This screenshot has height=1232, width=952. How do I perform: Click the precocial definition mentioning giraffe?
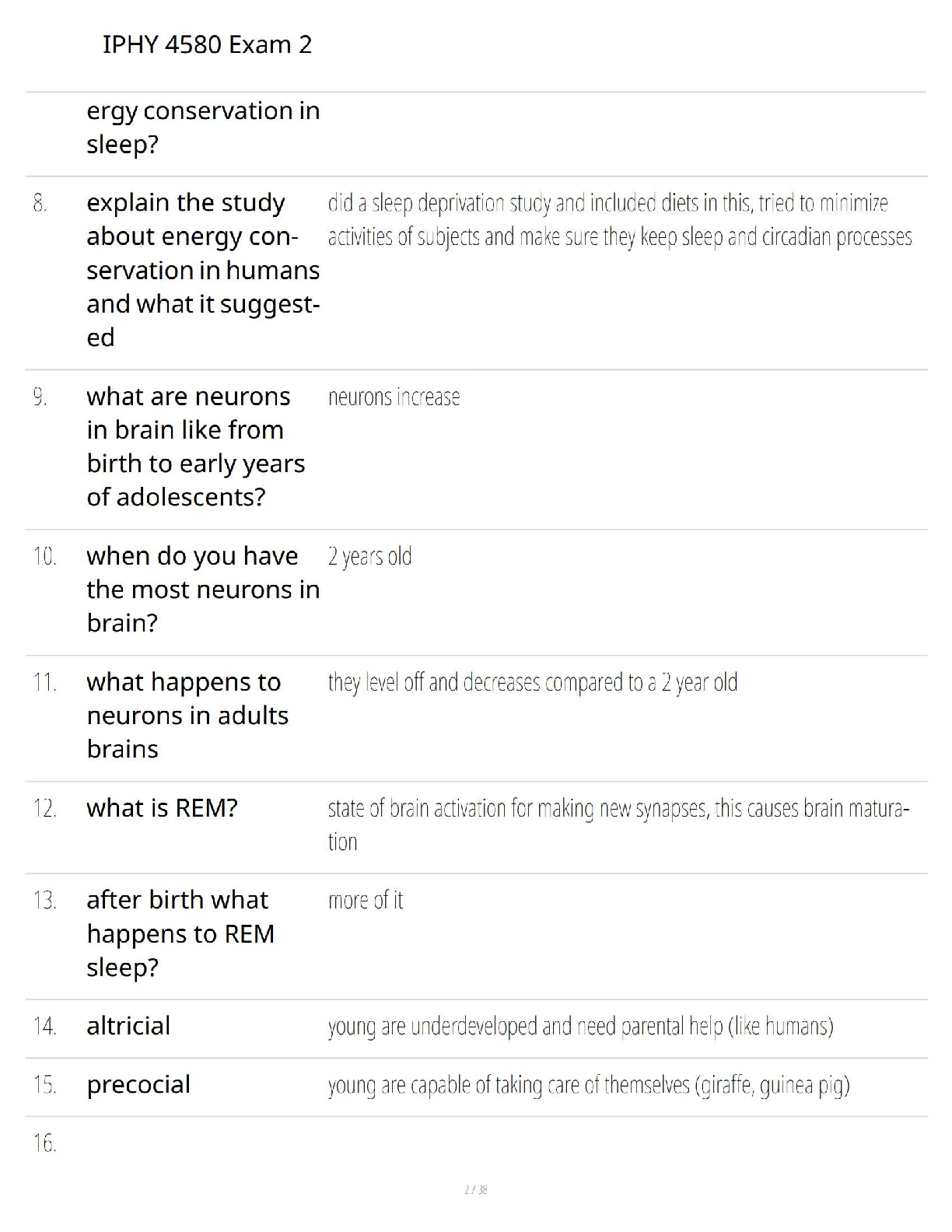(588, 1086)
